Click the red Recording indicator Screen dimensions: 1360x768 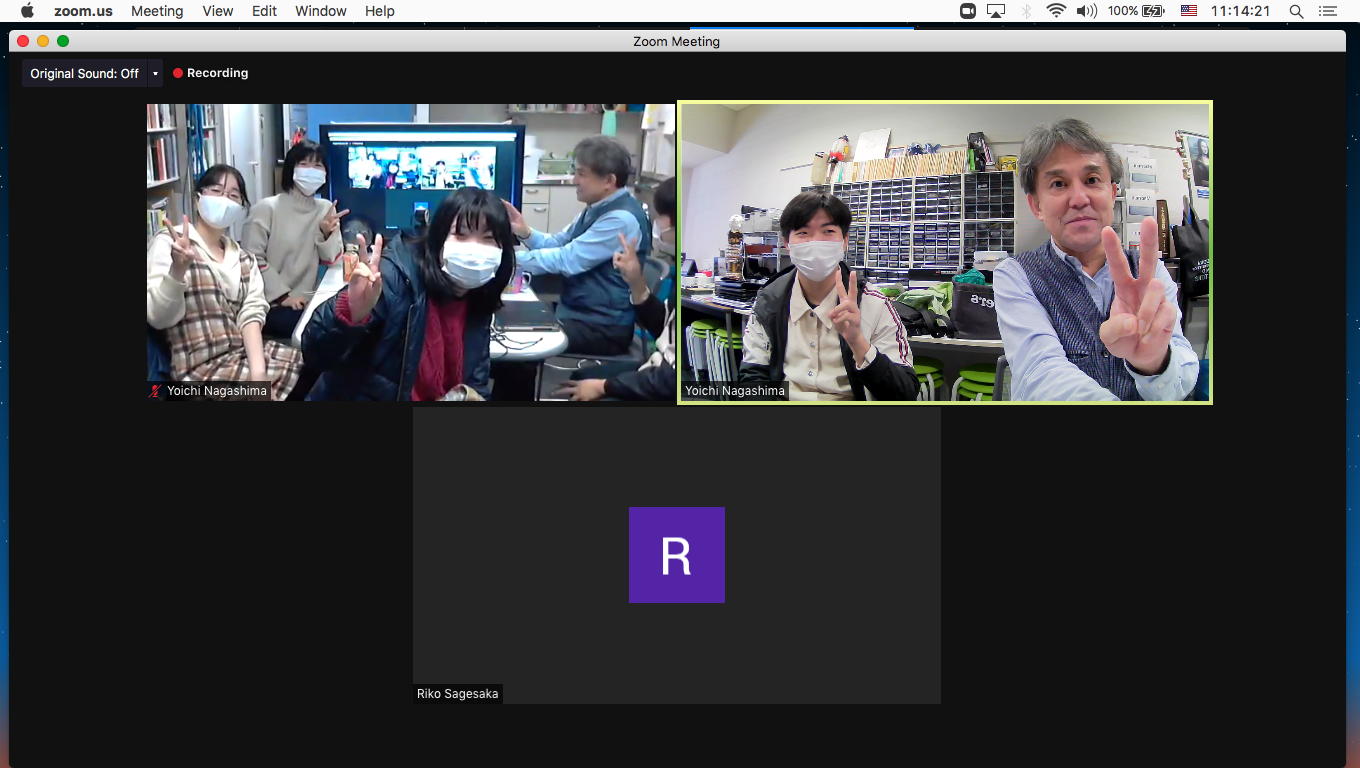point(210,73)
